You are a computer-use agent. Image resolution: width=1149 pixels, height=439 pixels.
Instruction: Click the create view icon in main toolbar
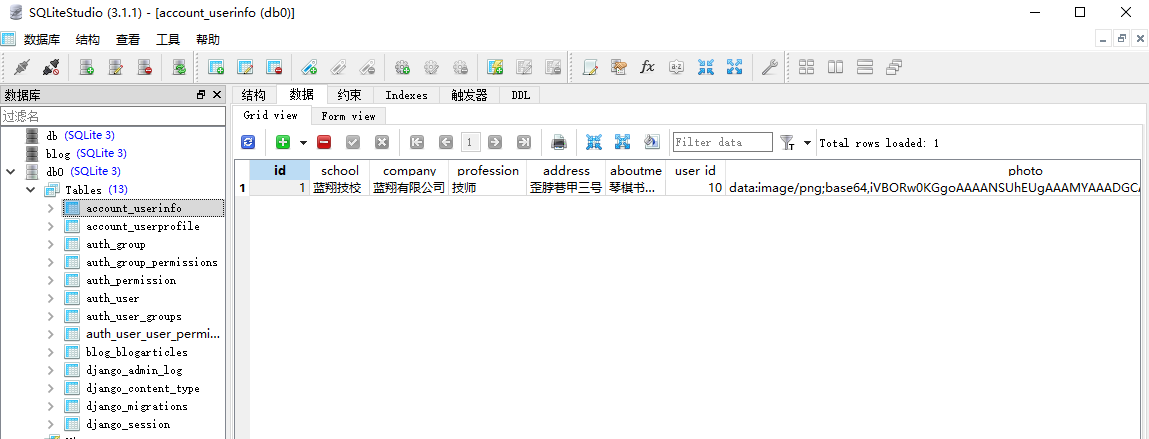pyautogui.click(x=495, y=67)
